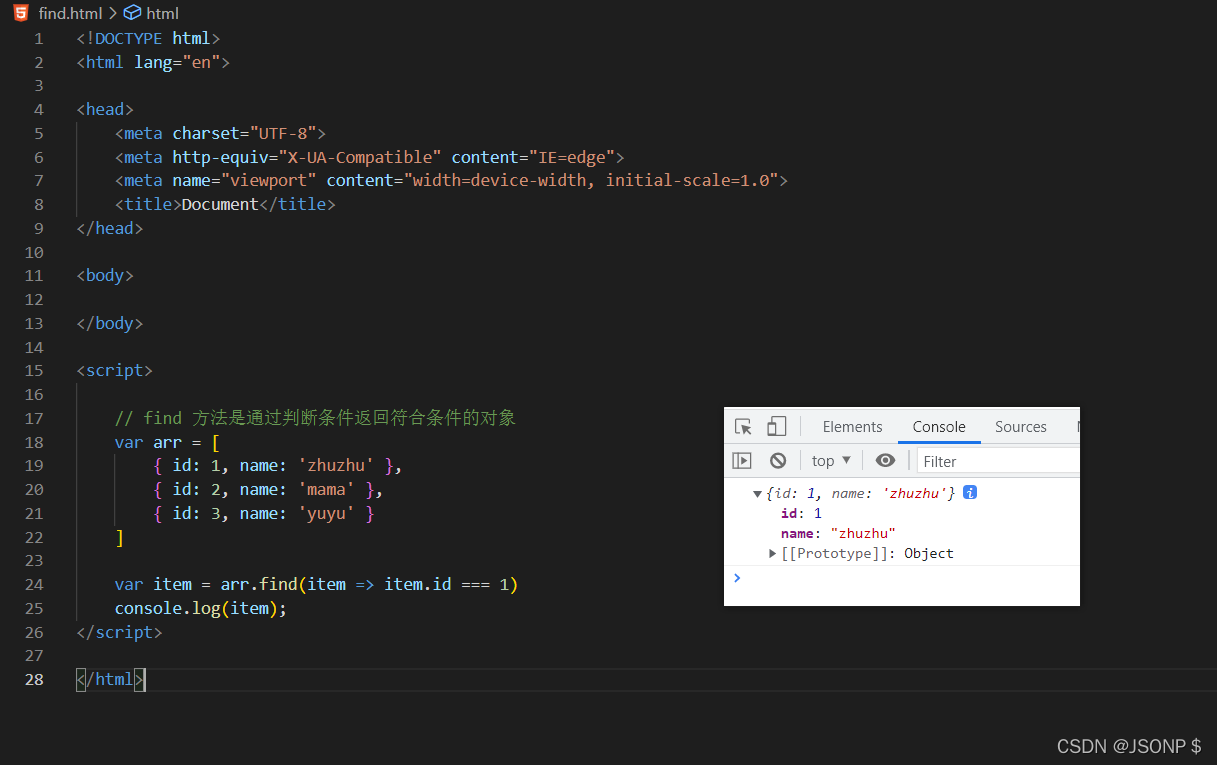Expand the [[Prototype]]: Object entry

772,553
